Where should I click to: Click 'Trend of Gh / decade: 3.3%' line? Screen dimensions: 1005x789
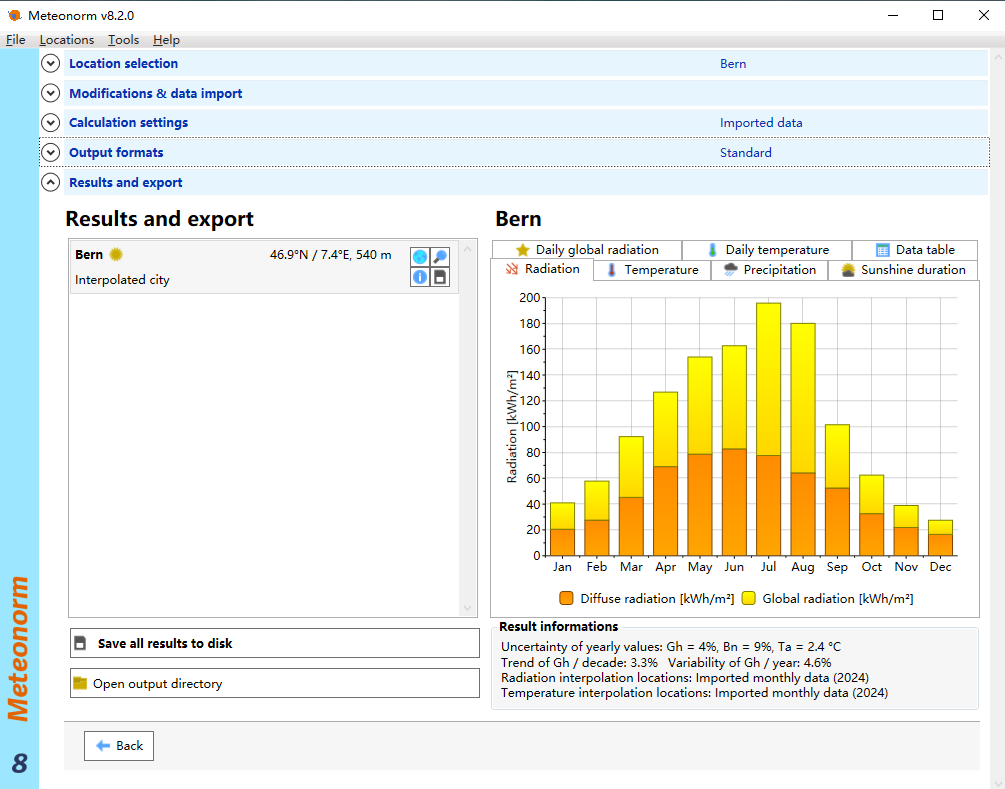(579, 663)
